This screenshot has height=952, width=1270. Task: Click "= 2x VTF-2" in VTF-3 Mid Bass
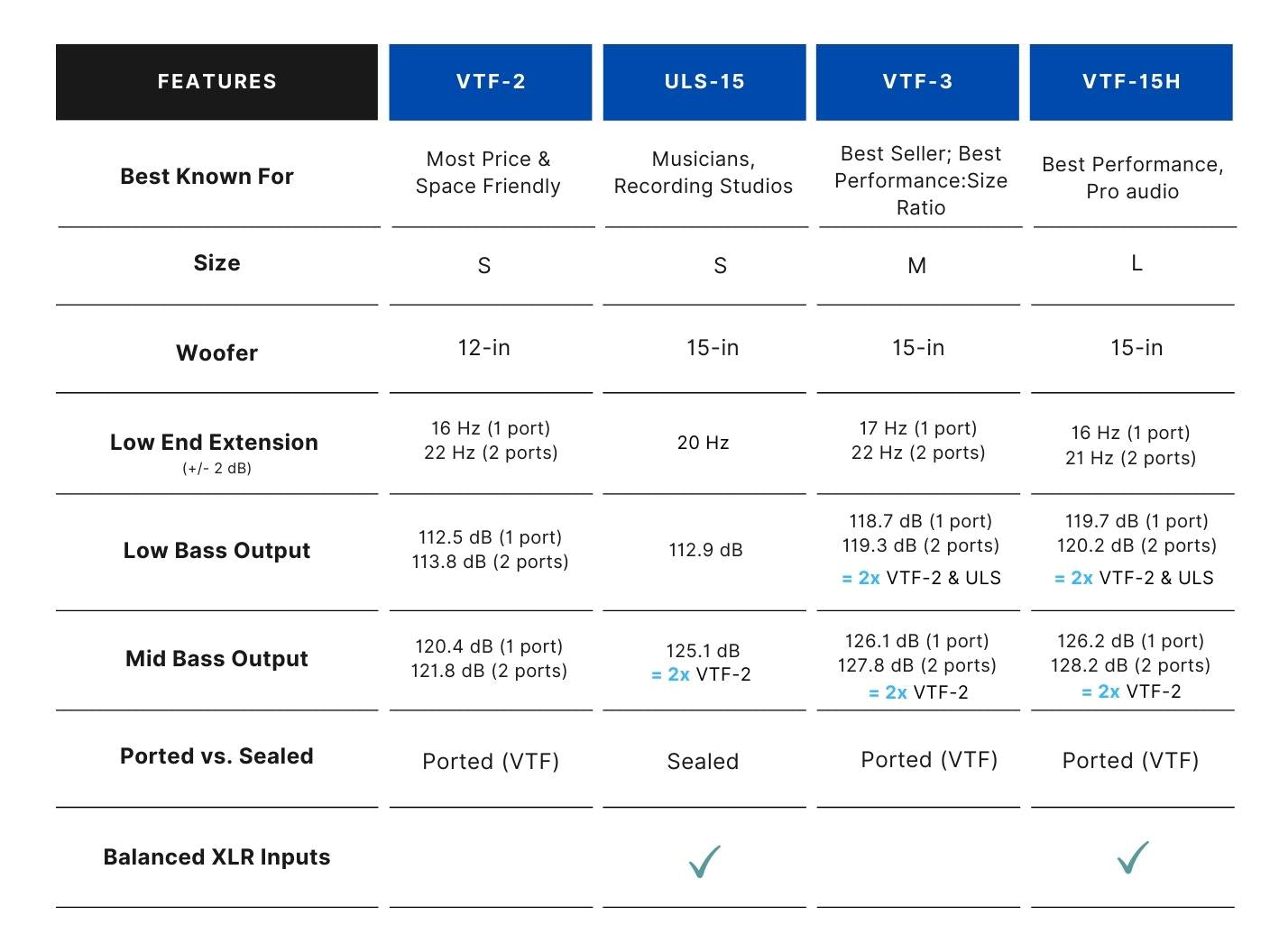tap(917, 692)
